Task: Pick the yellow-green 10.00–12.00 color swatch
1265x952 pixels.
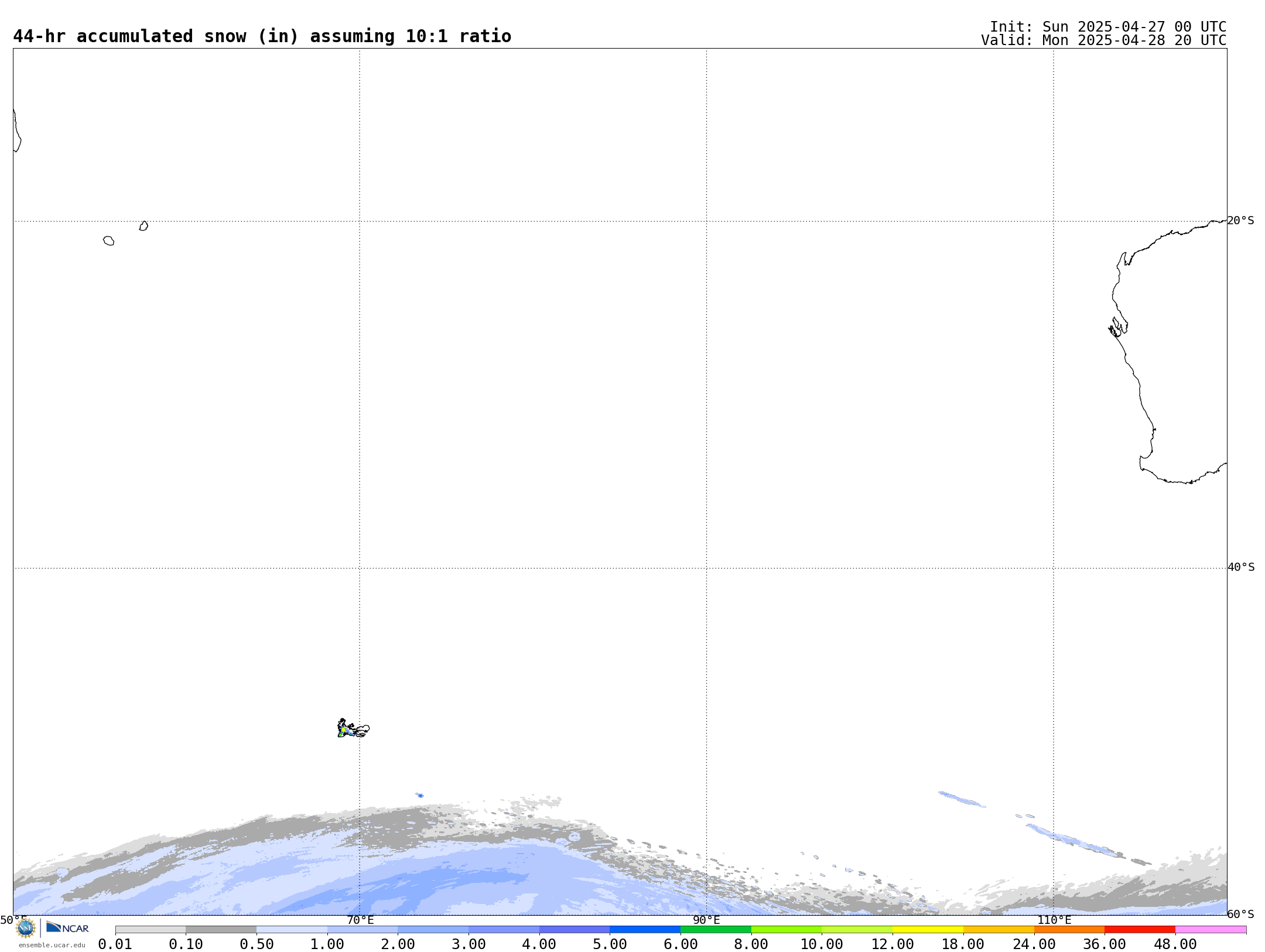Action: click(x=857, y=930)
